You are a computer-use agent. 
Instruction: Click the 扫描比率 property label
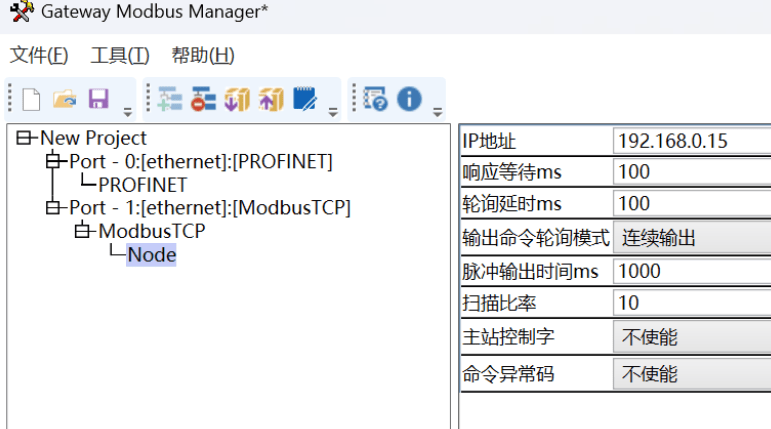(x=499, y=303)
